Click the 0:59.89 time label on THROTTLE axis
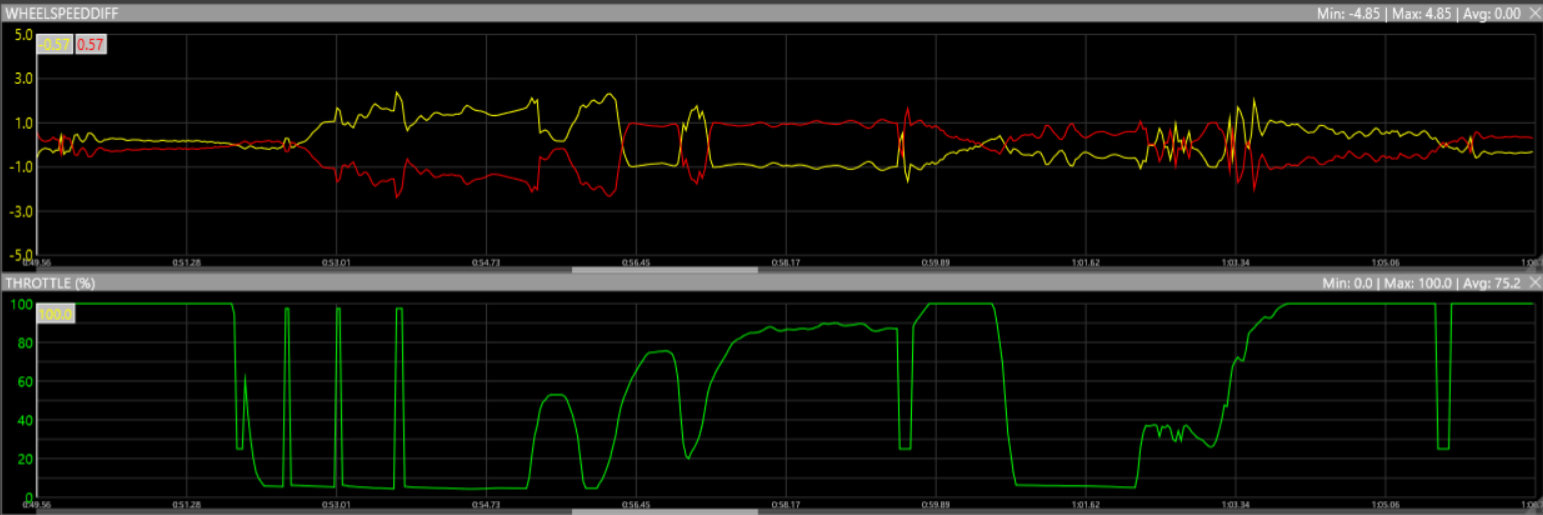Screen dimensions: 1543x515 (936, 504)
